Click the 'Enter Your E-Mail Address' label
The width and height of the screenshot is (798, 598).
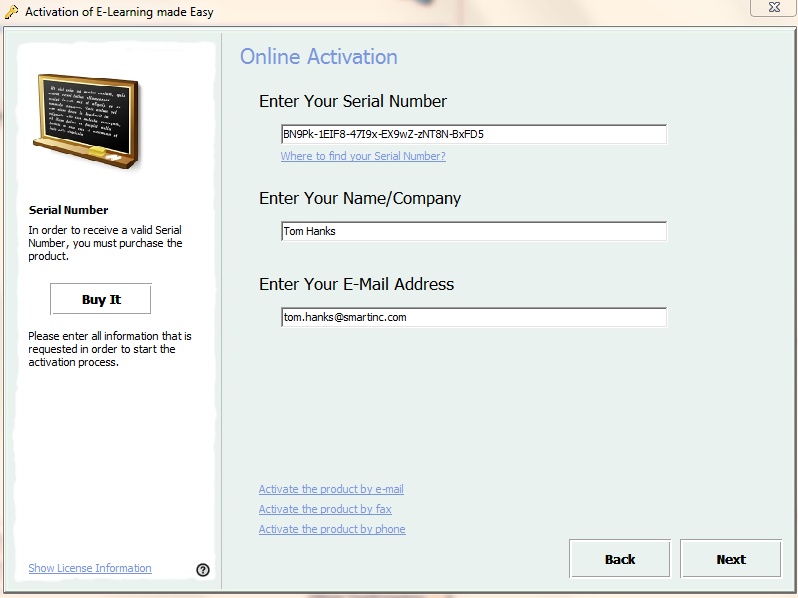pyautogui.click(x=356, y=284)
